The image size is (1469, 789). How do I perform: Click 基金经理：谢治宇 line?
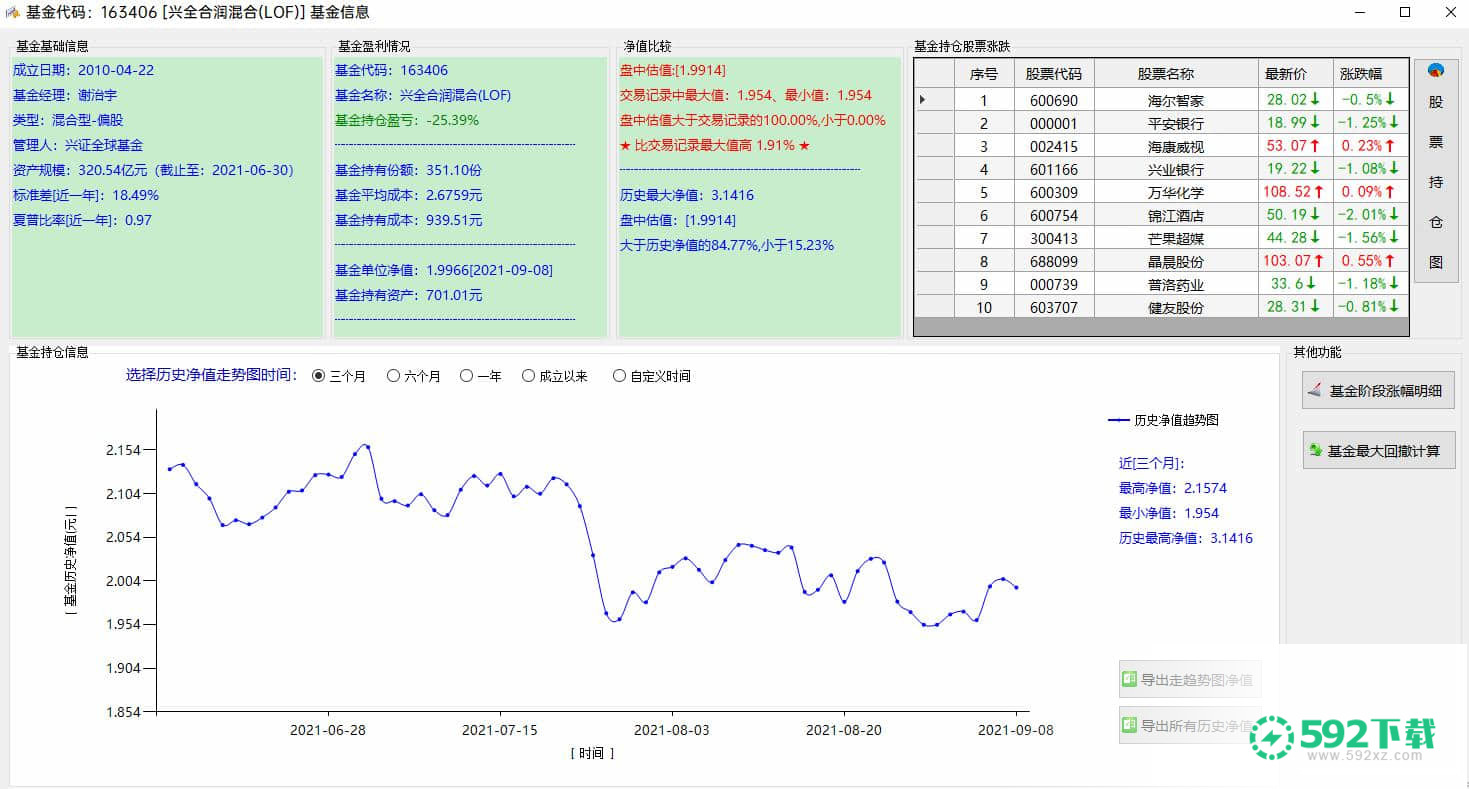point(65,95)
